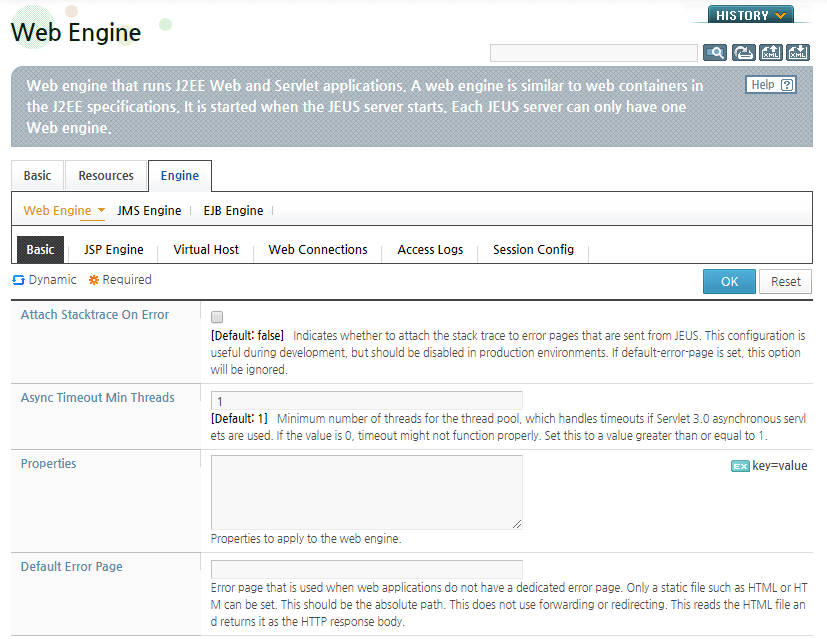Click the XML export icon with up arrow
Screen dimensions: 827x639
point(771,53)
